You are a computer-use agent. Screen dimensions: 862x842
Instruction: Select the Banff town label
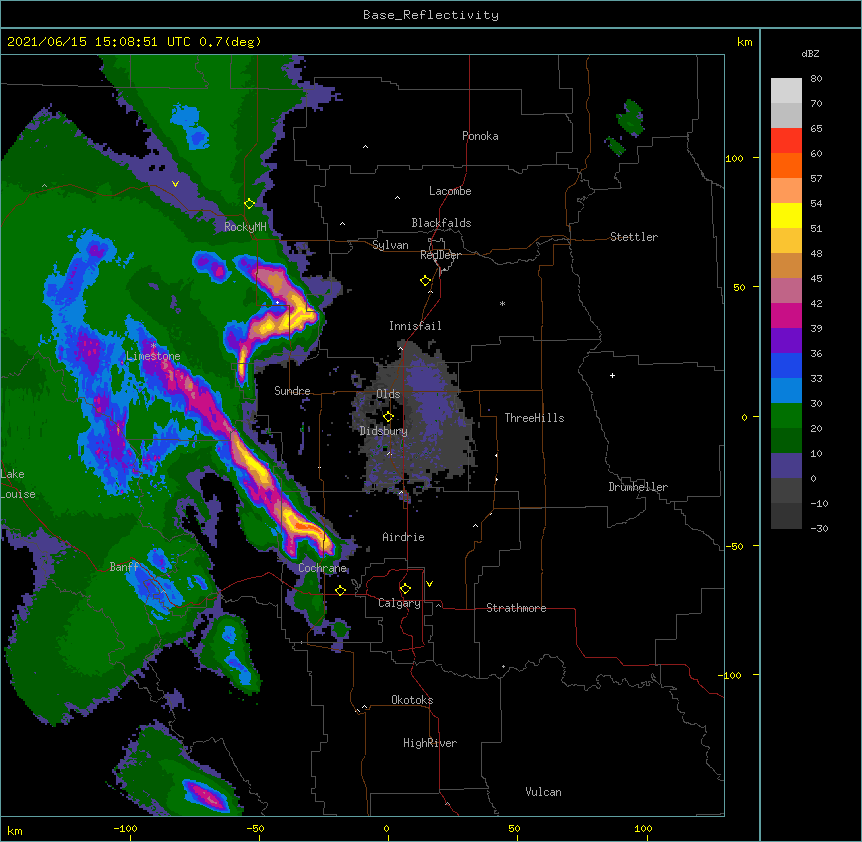tap(124, 567)
